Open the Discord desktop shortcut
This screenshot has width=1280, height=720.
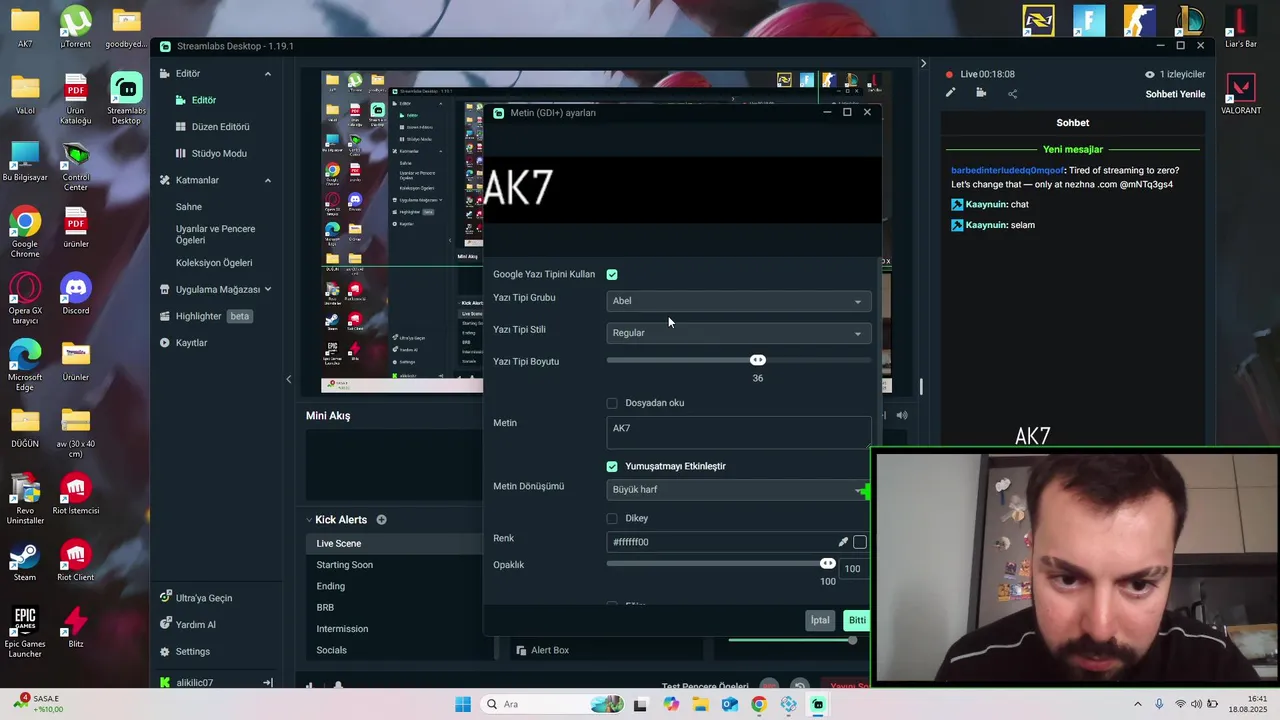[x=76, y=294]
